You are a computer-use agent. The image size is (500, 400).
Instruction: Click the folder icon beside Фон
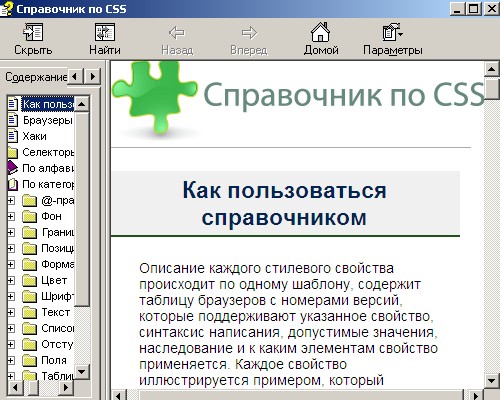29,216
